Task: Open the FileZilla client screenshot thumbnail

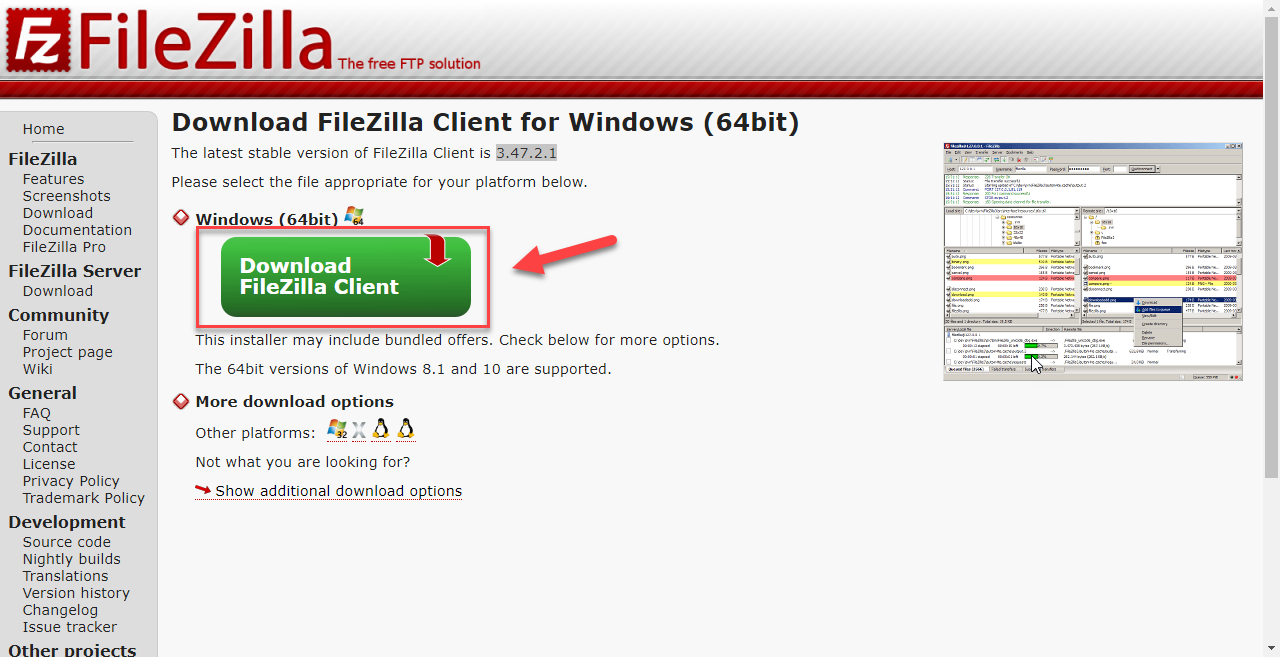Action: [1093, 261]
